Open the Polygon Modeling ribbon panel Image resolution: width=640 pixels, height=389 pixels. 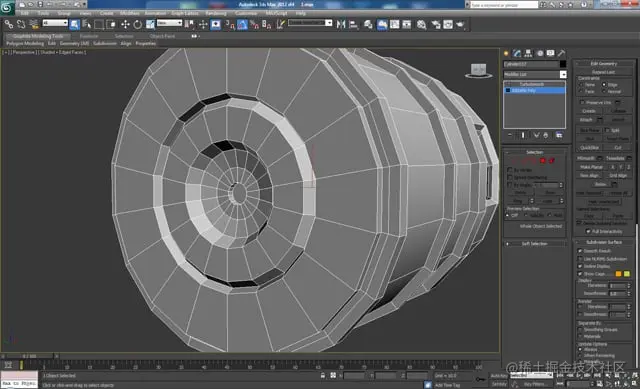(25, 43)
